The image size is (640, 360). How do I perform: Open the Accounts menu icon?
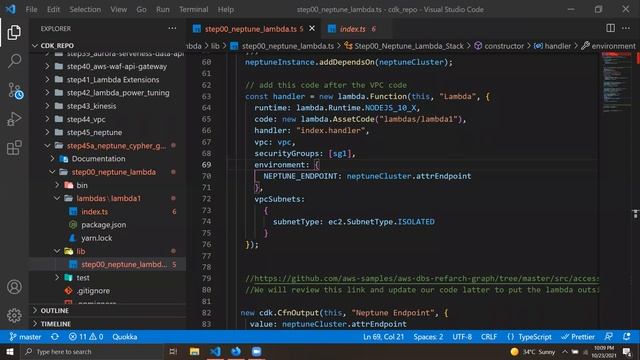pyautogui.click(x=14, y=287)
